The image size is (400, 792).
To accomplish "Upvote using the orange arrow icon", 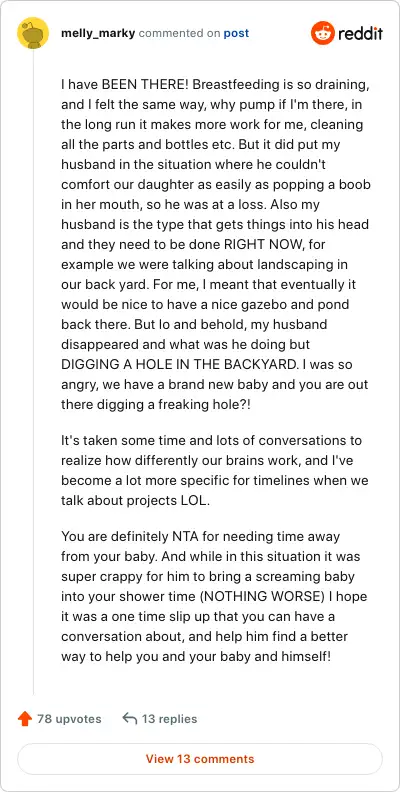I will coord(25,719).
